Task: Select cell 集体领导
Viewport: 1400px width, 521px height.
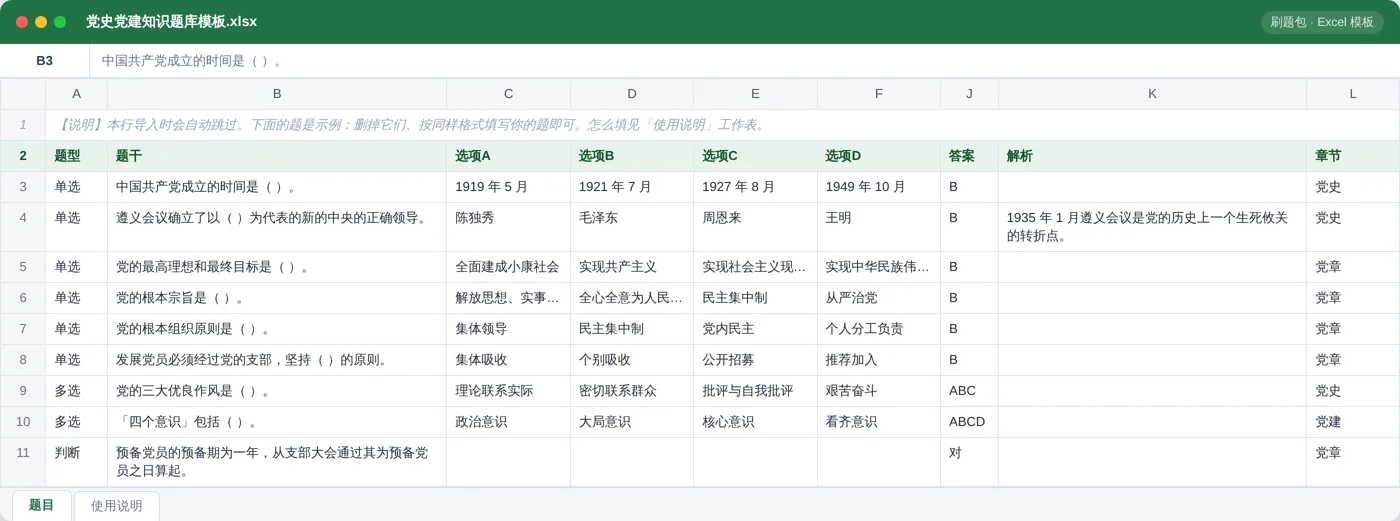Action: coord(508,329)
